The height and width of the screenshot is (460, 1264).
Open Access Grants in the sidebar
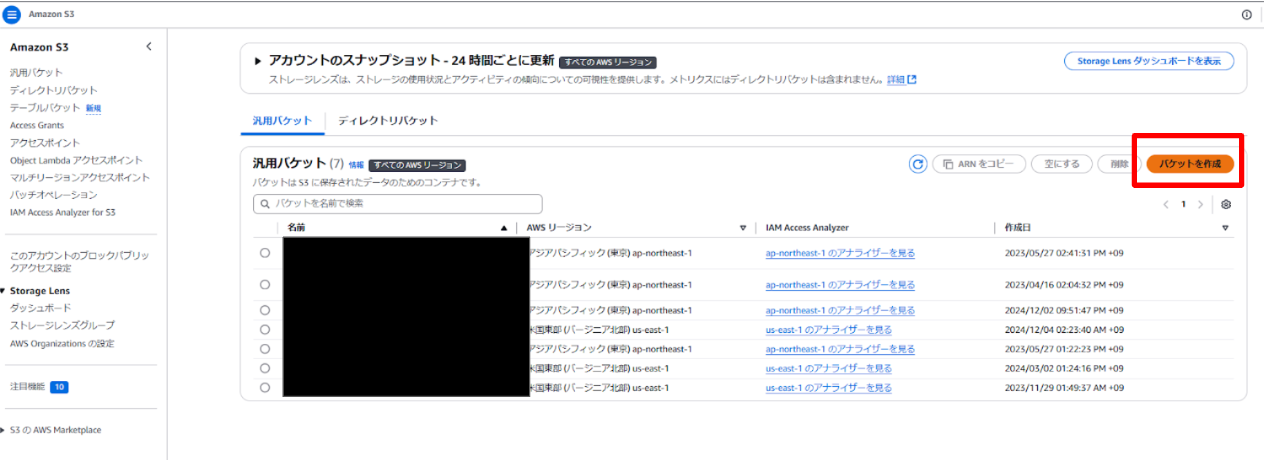(x=37, y=125)
